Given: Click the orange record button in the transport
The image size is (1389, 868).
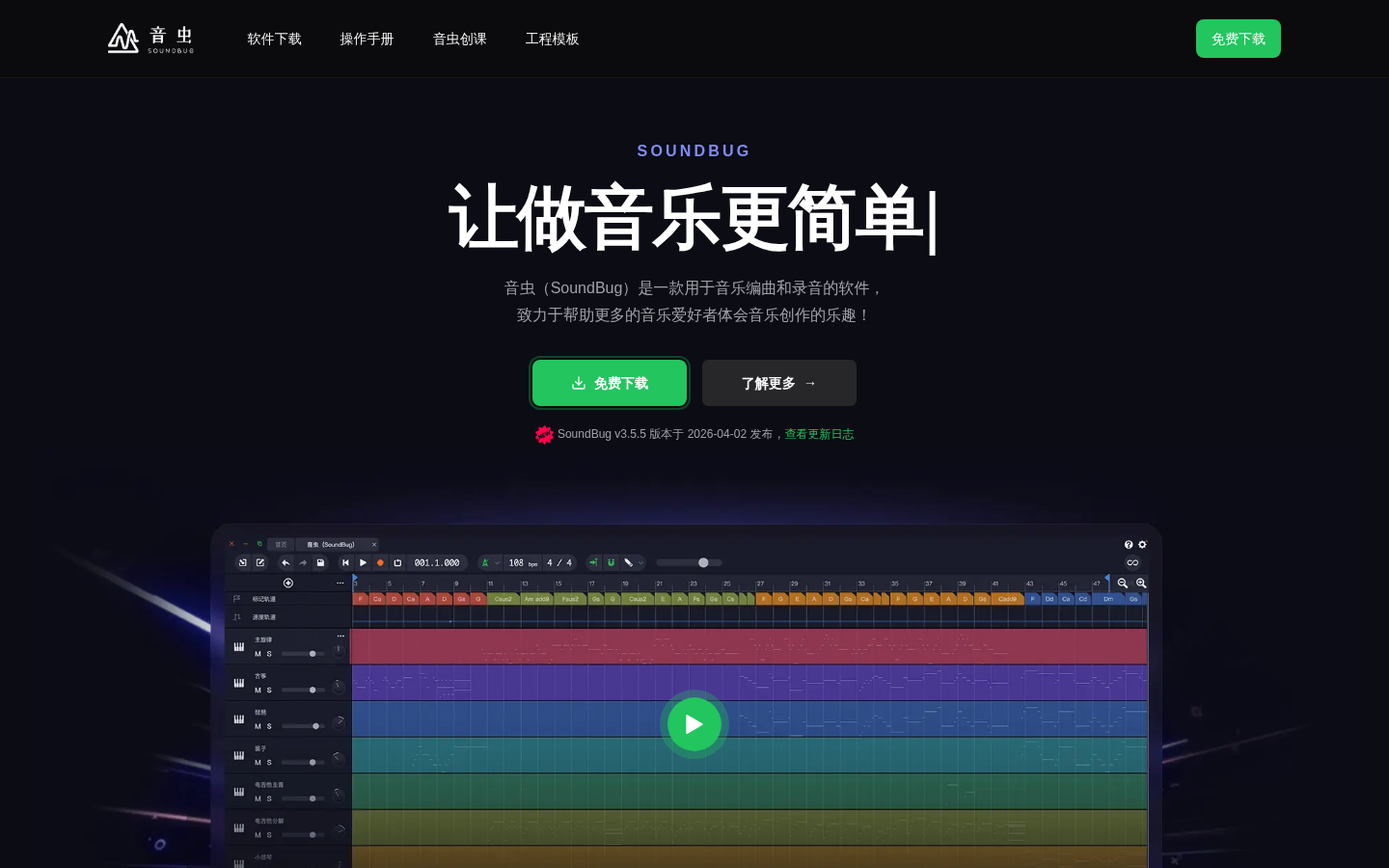Looking at the screenshot, I should coord(380,562).
